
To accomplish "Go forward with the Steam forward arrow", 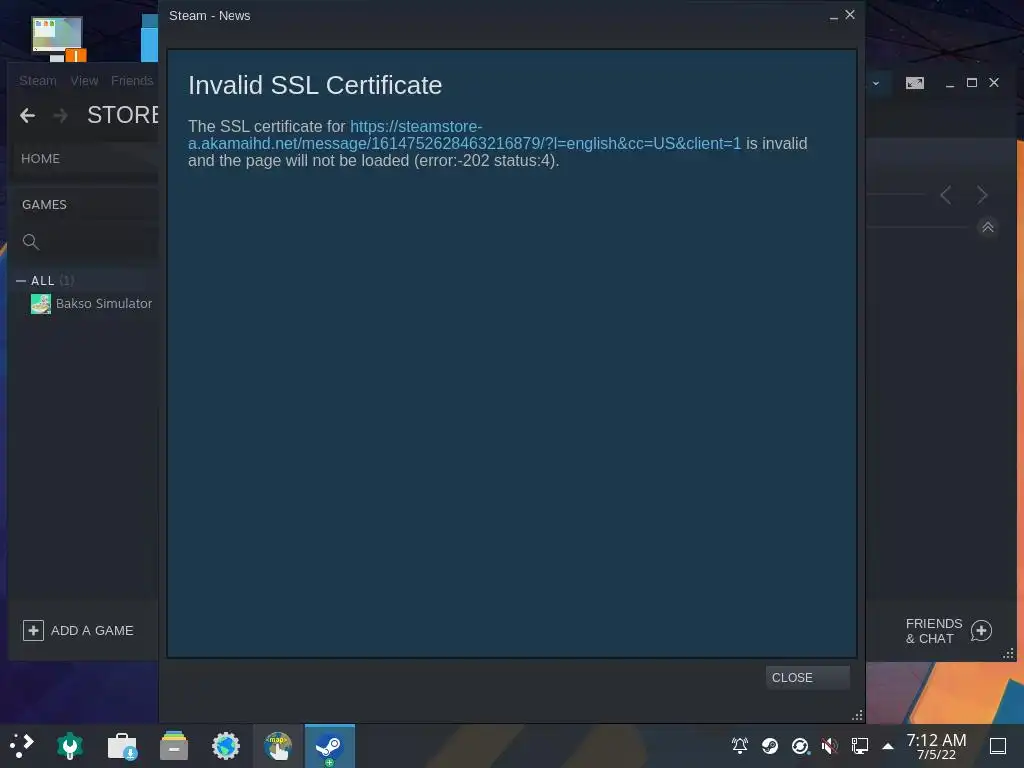I will tap(61, 116).
